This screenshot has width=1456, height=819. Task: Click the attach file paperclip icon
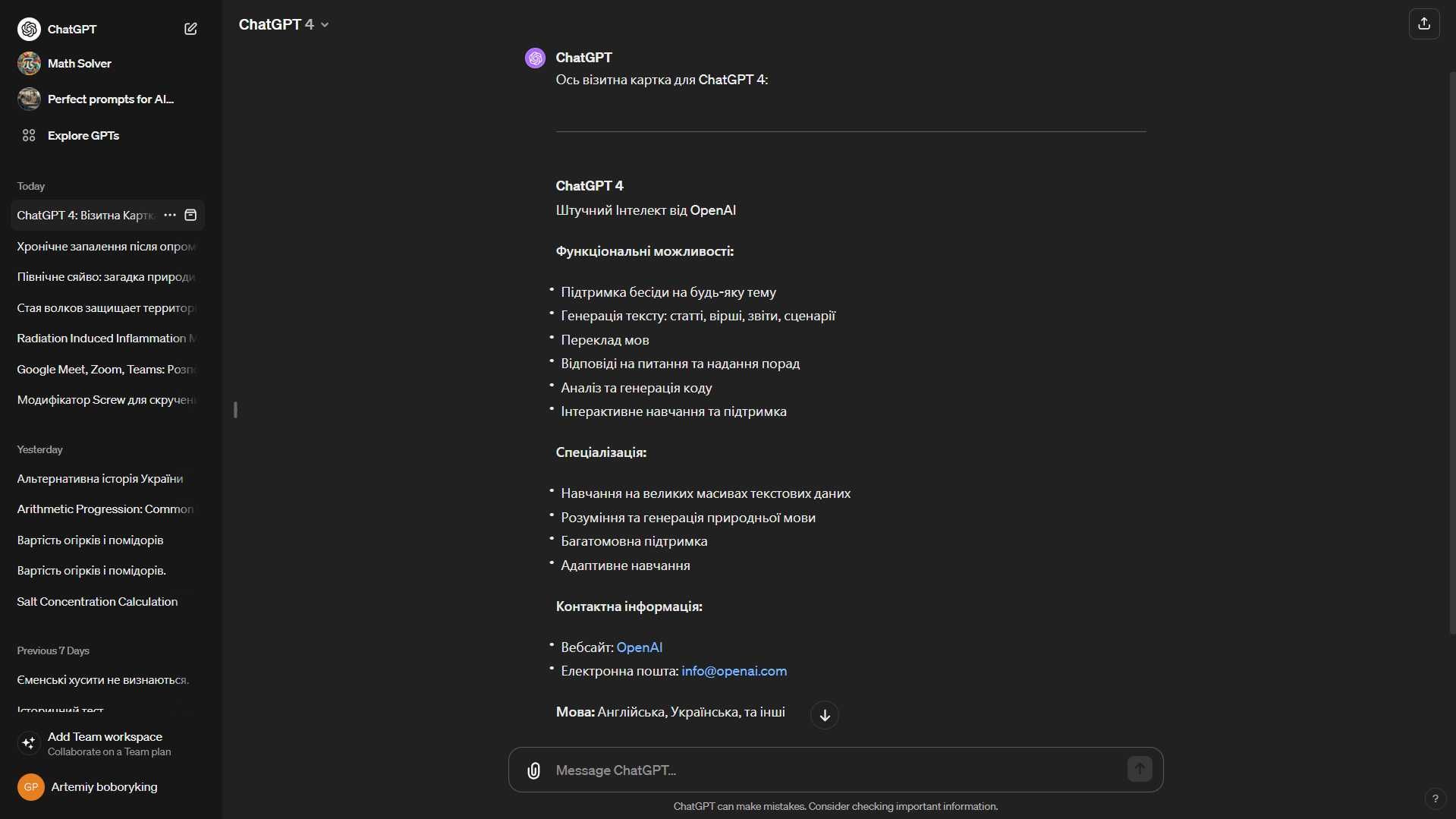click(x=534, y=770)
